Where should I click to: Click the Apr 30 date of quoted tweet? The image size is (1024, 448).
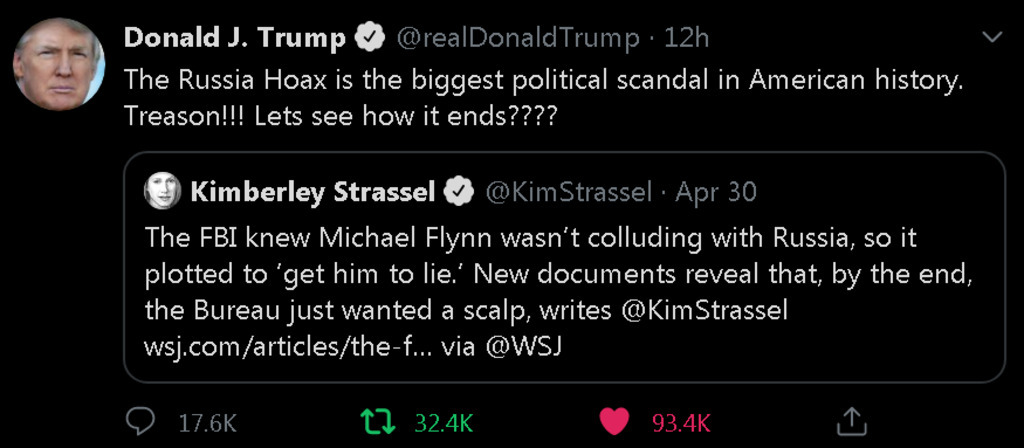pyautogui.click(x=716, y=191)
